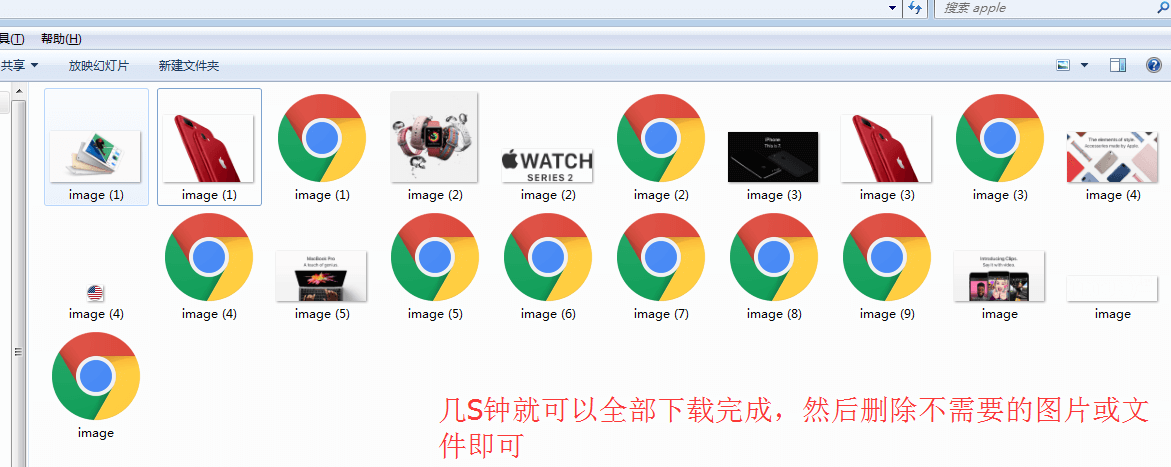The width and height of the screenshot is (1171, 467).
Task: Open the 共享 share dropdown
Action: pyautogui.click(x=19, y=66)
